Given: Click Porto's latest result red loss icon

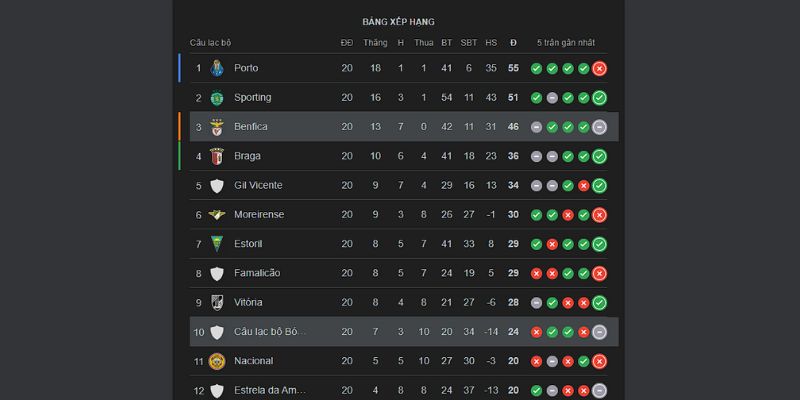Looking at the screenshot, I should pos(599,68).
